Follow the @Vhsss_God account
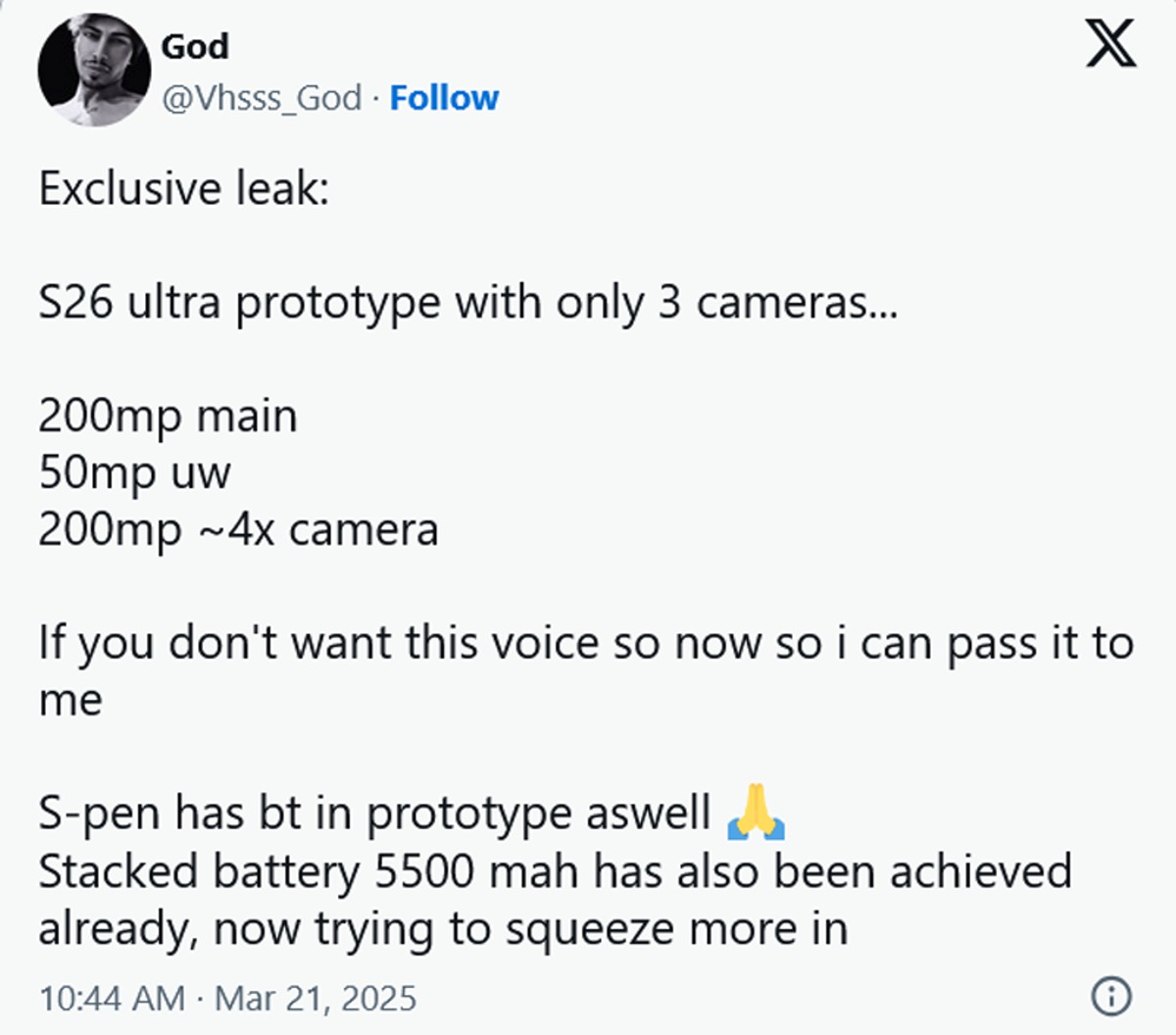The image size is (1176, 1035). (x=444, y=98)
